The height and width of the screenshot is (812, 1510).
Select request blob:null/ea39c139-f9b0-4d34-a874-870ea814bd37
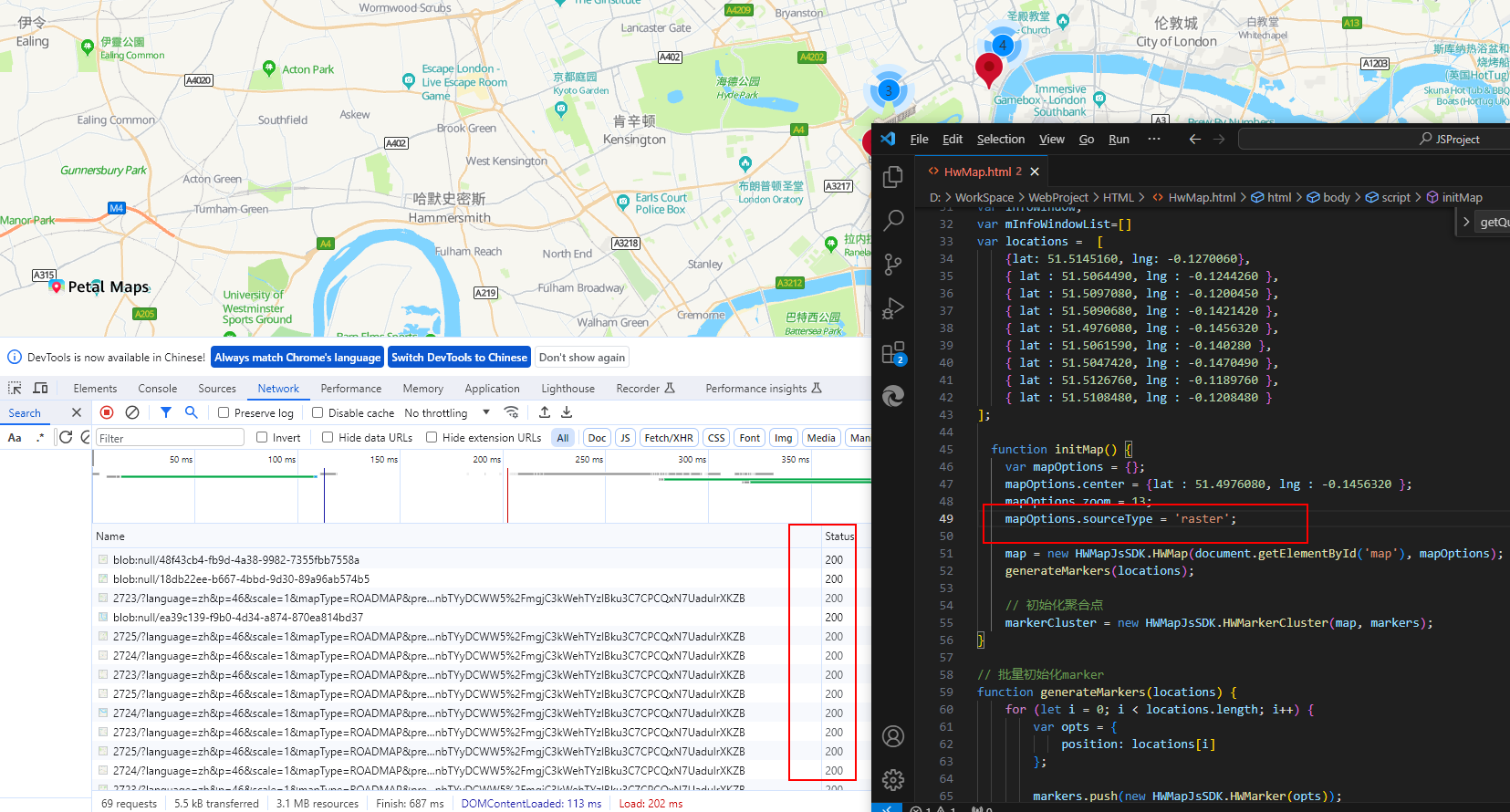(x=237, y=617)
